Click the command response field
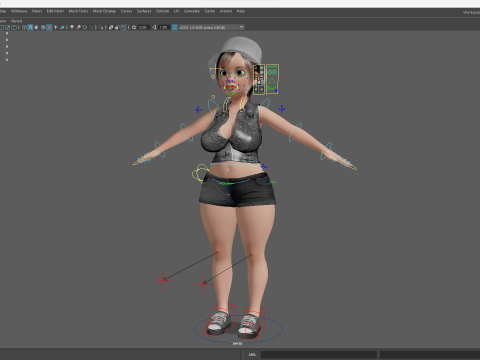480x360 pixels. click(430, 355)
